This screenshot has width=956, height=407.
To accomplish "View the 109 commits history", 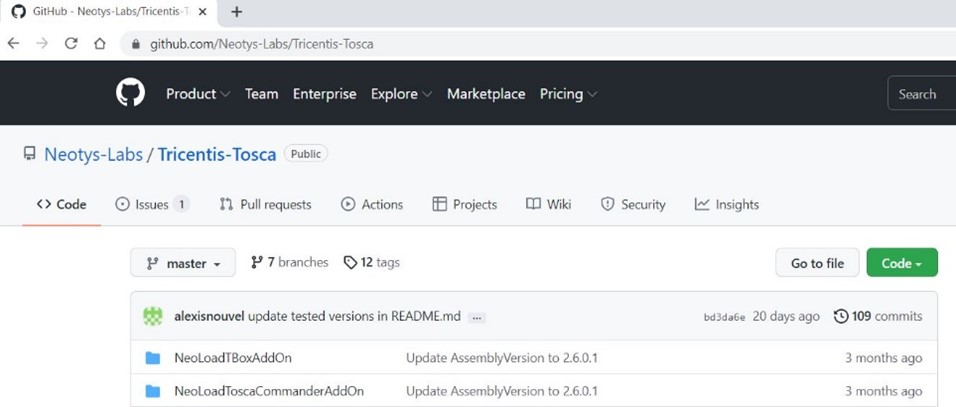I will click(878, 317).
